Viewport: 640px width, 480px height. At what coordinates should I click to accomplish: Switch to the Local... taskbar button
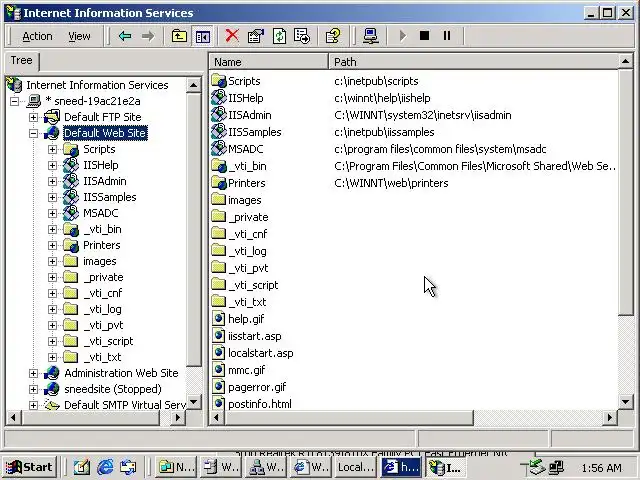[355, 467]
